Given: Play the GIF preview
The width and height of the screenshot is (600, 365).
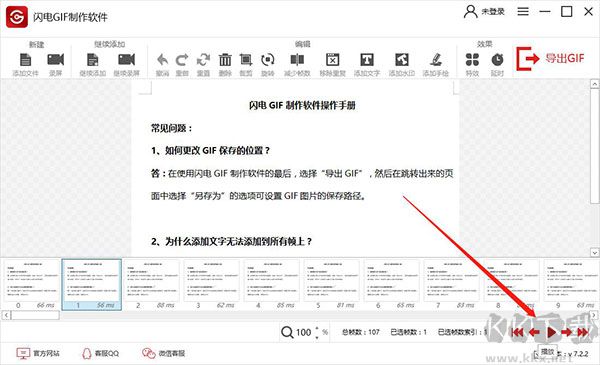Looking at the screenshot, I should 551,332.
